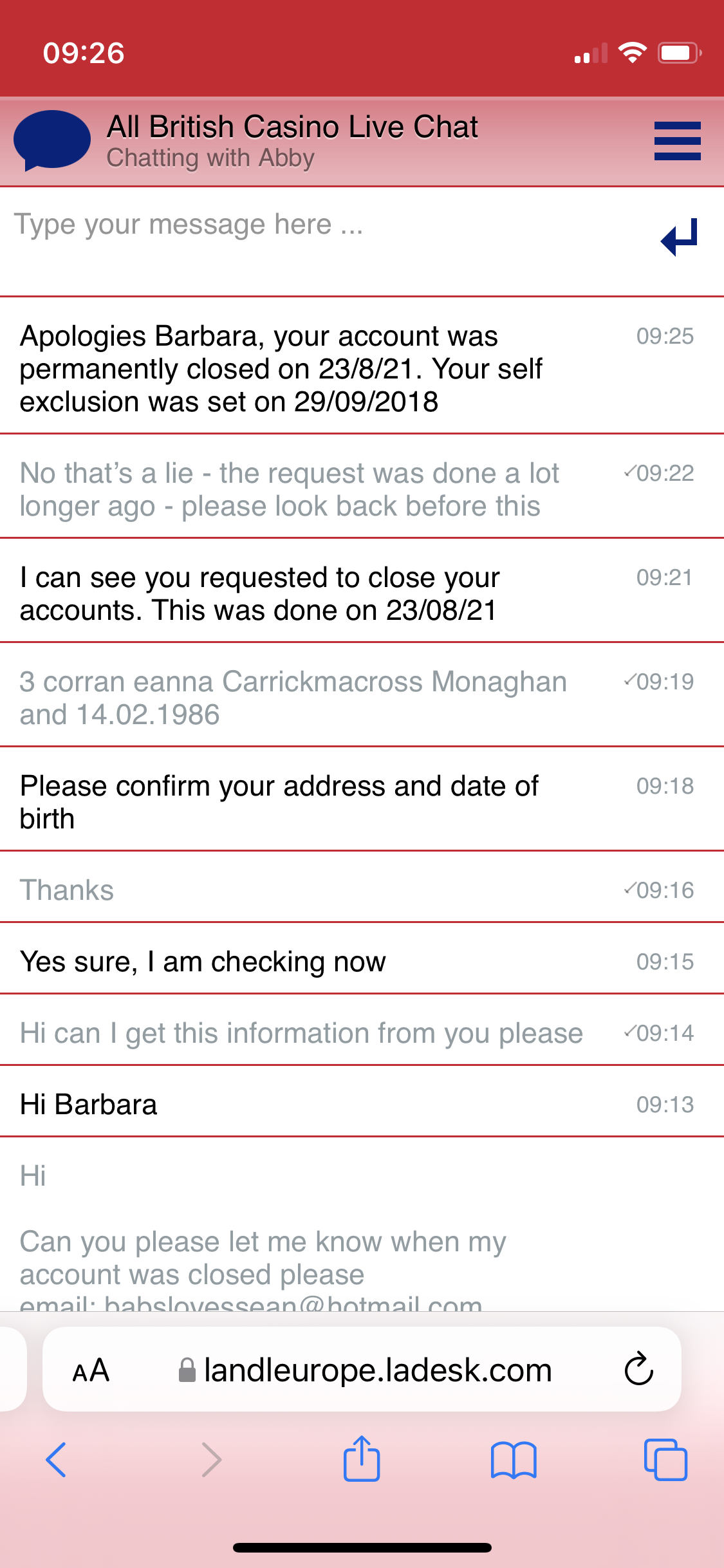Tap the iOS home indicator bar
Image resolution: width=724 pixels, height=1568 pixels.
coord(362,1547)
